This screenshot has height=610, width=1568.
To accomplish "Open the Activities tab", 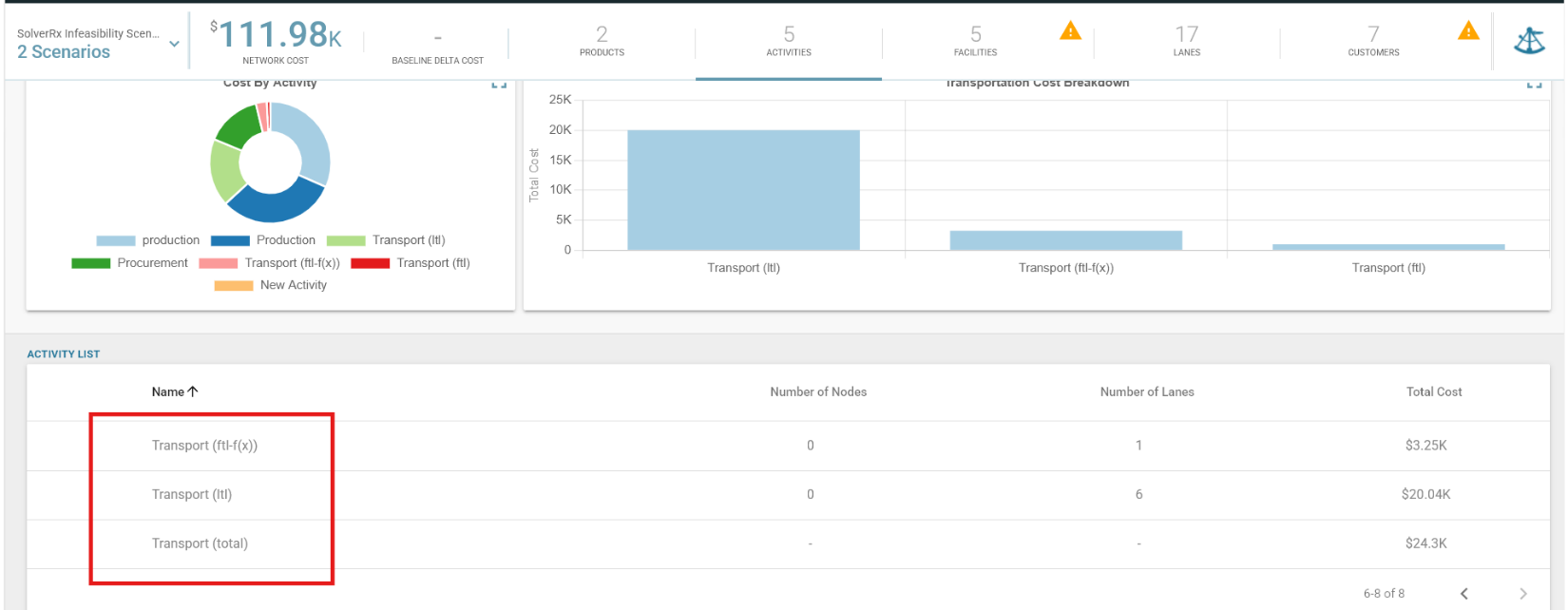I will (x=789, y=41).
